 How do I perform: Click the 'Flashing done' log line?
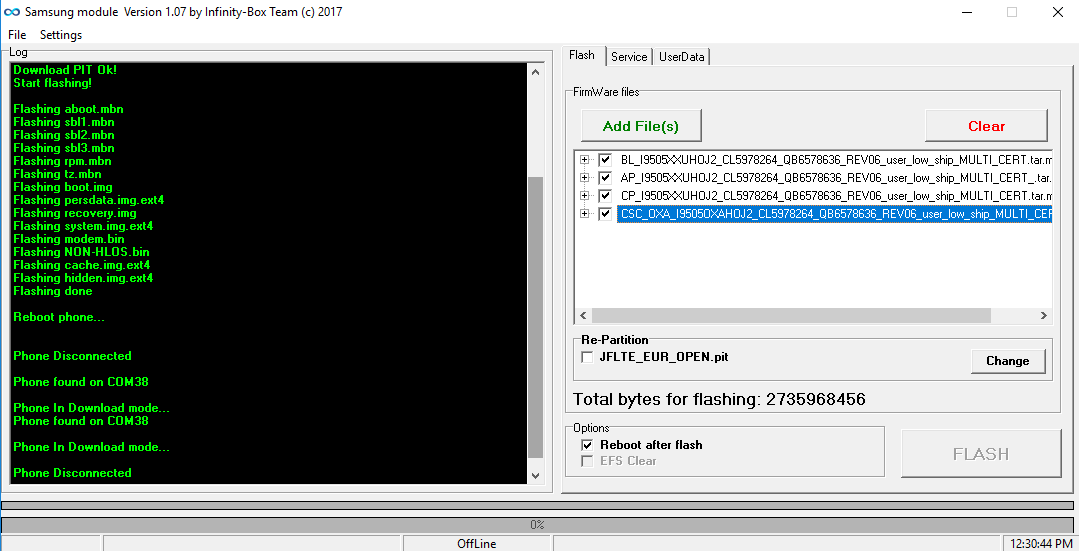pyautogui.click(x=53, y=291)
